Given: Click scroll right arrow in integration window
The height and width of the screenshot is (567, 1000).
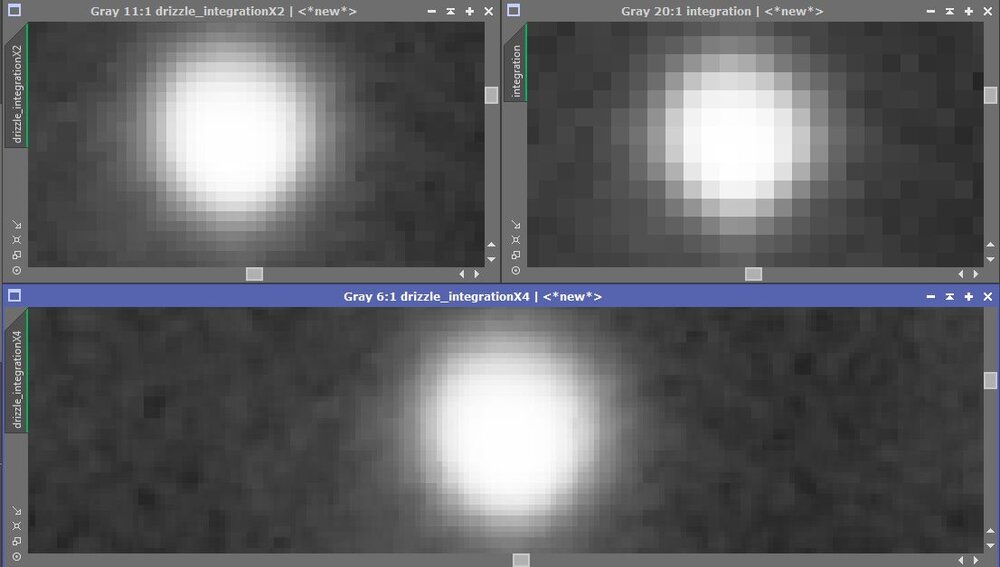Looking at the screenshot, I should (976, 274).
